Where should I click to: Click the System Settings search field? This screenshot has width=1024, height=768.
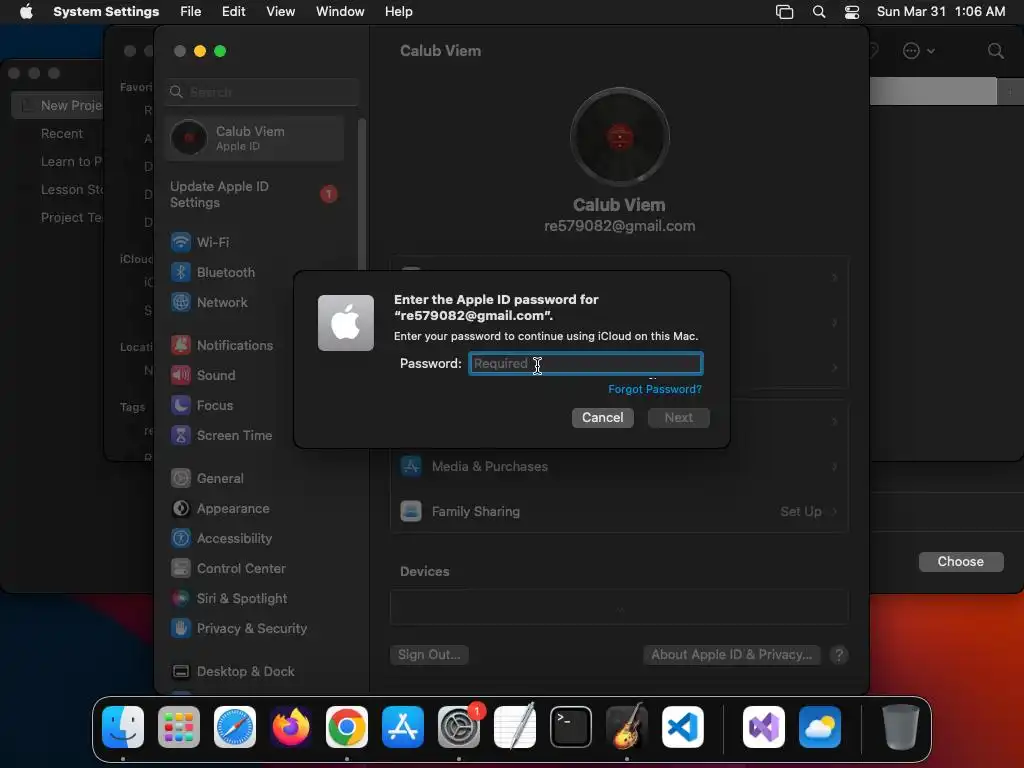coord(261,92)
